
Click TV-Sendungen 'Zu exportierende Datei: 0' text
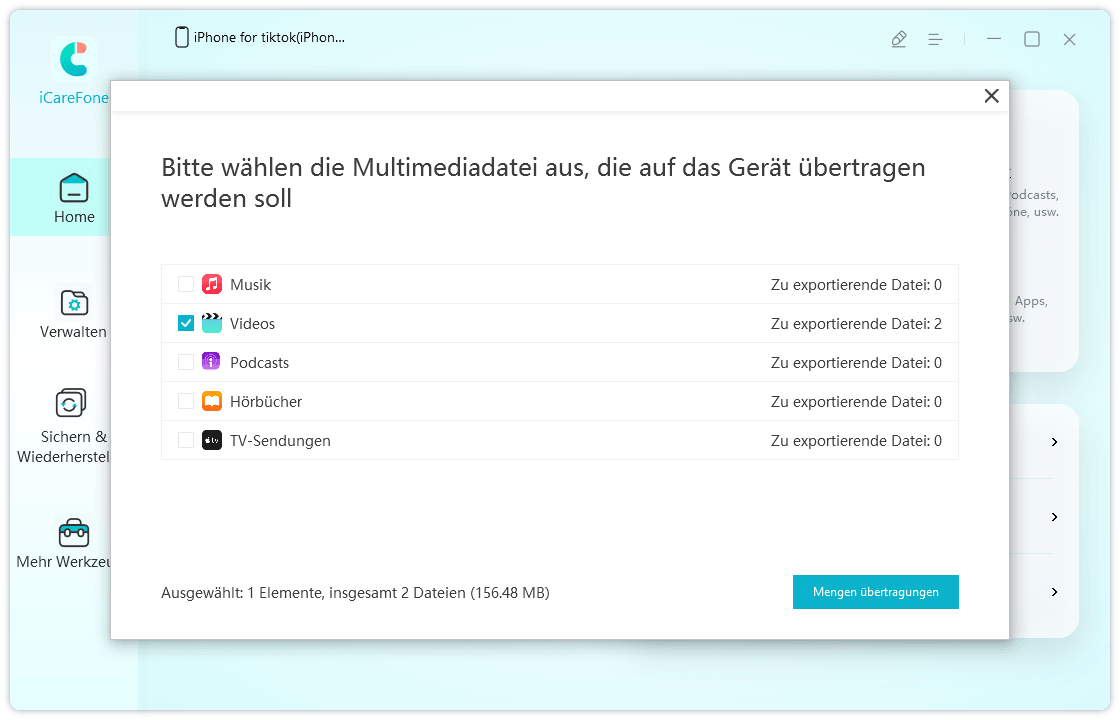pyautogui.click(x=856, y=441)
